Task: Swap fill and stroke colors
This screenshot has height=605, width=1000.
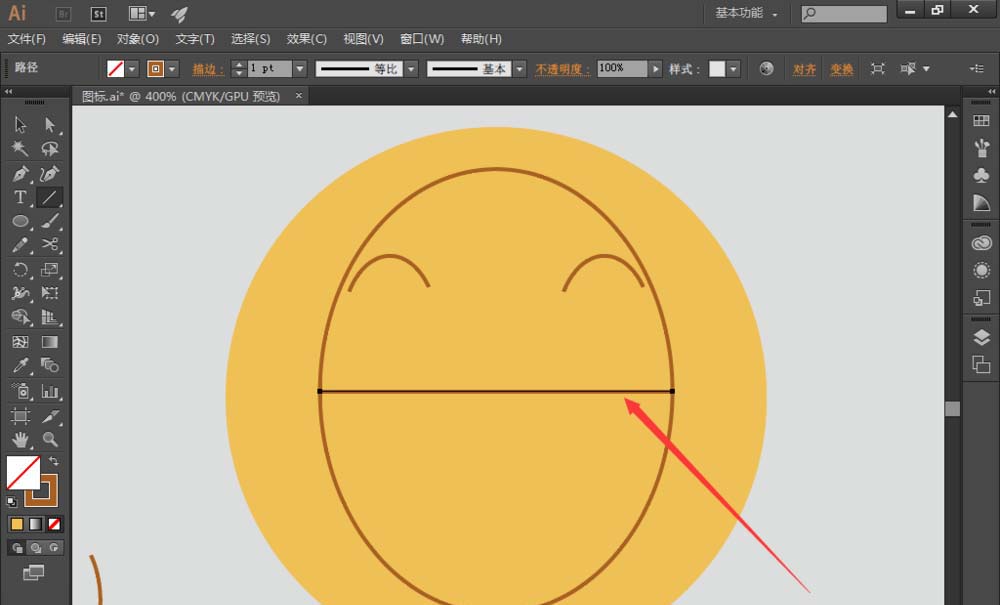Action: click(54, 461)
